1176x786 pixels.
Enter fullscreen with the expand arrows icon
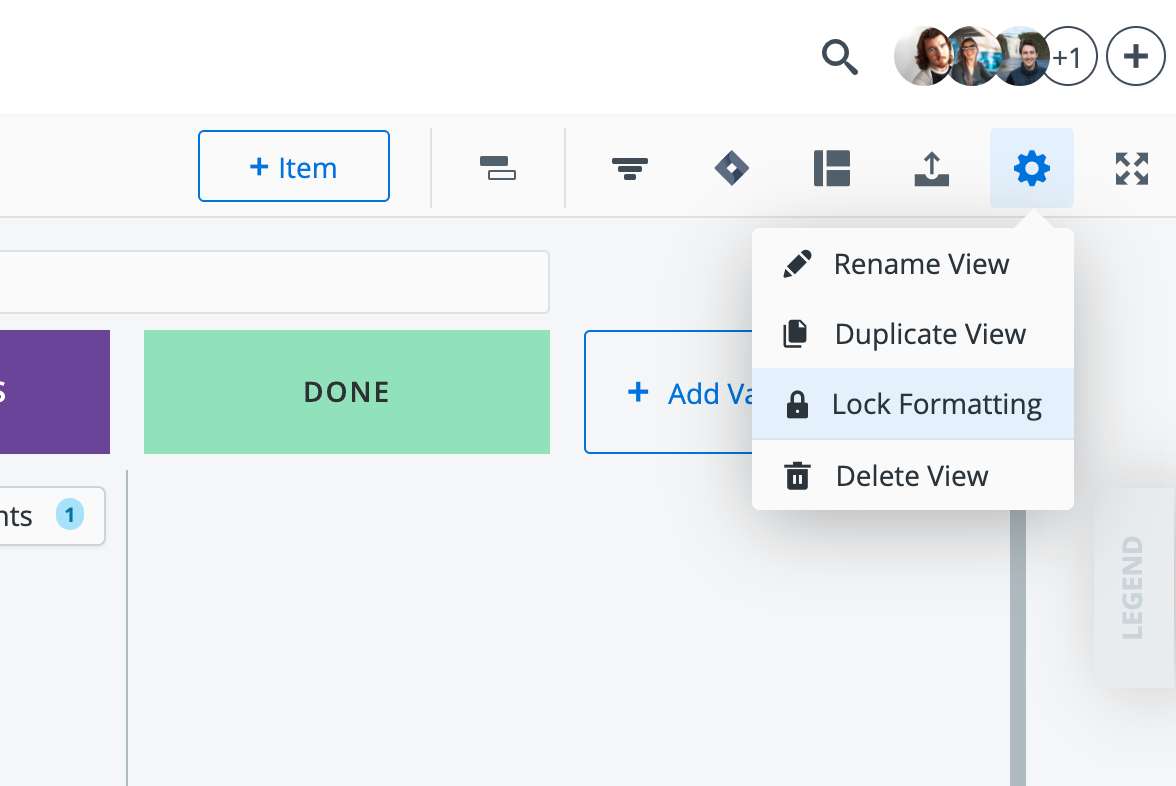pos(1132,168)
